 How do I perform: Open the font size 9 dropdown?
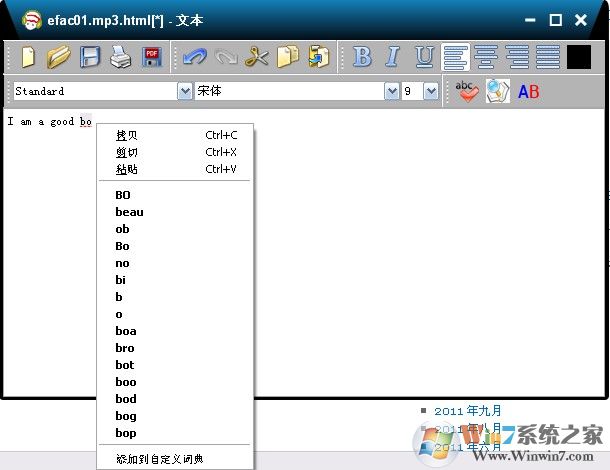pyautogui.click(x=431, y=91)
